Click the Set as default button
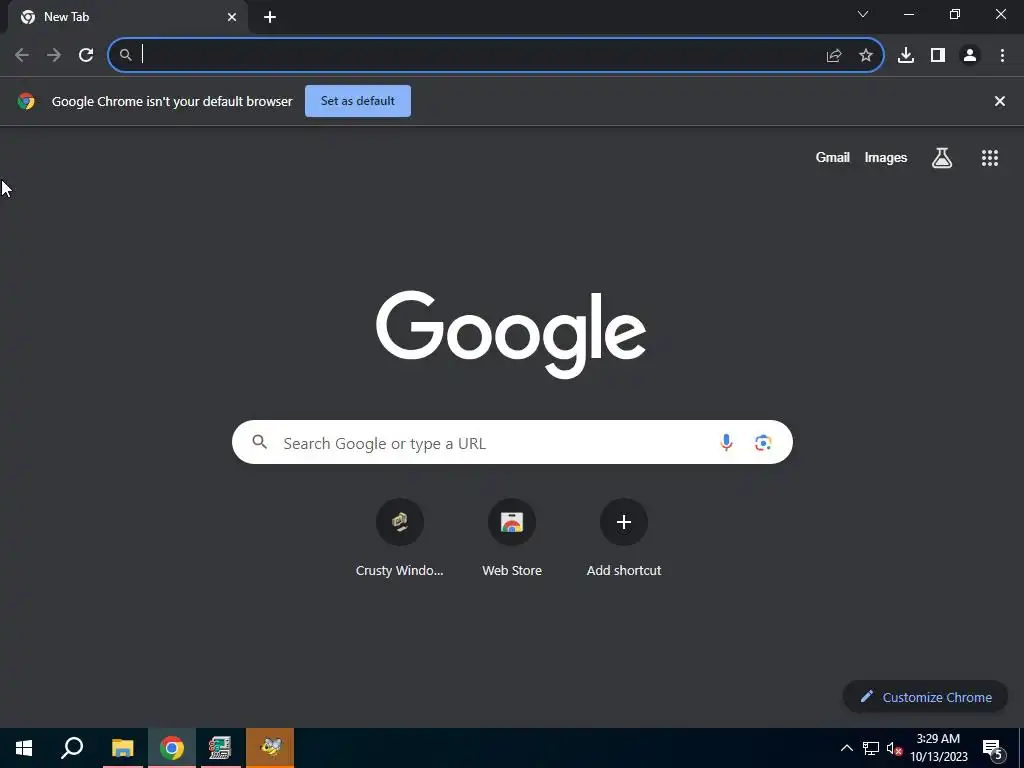 point(358,101)
